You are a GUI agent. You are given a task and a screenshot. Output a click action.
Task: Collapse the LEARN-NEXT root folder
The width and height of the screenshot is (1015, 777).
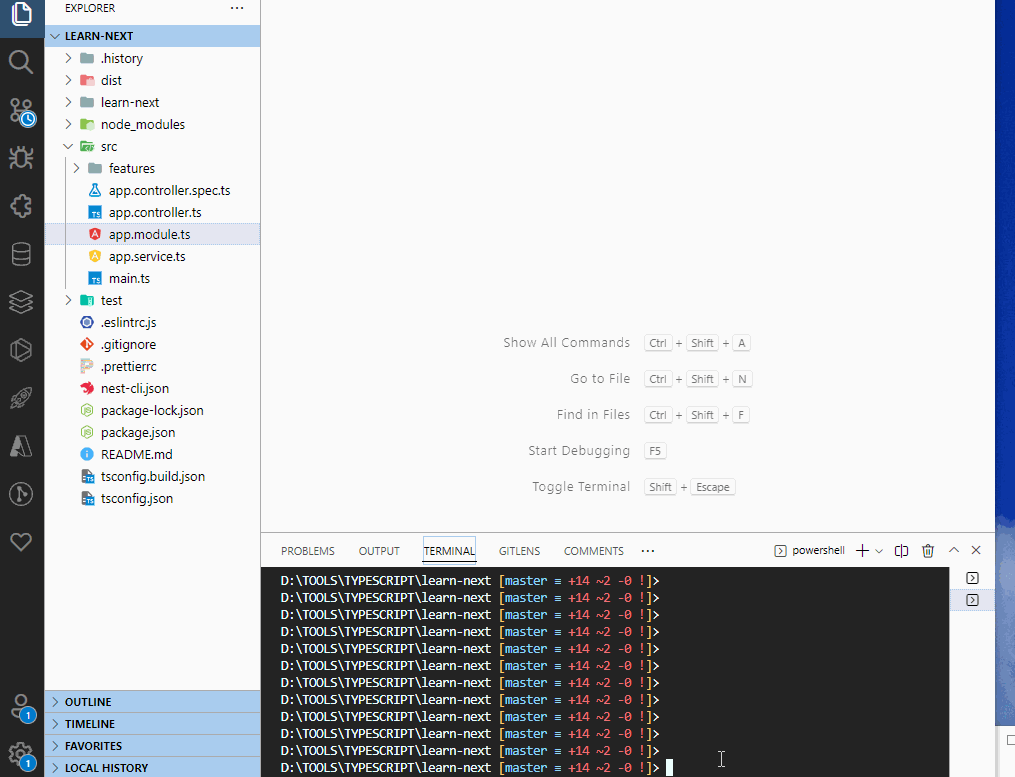click(152, 36)
